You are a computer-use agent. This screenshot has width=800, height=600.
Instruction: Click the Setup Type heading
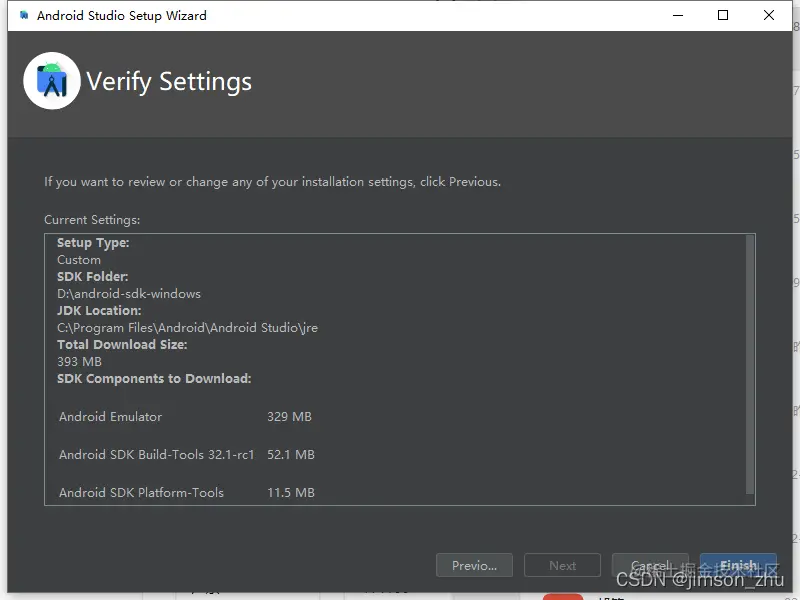point(93,243)
